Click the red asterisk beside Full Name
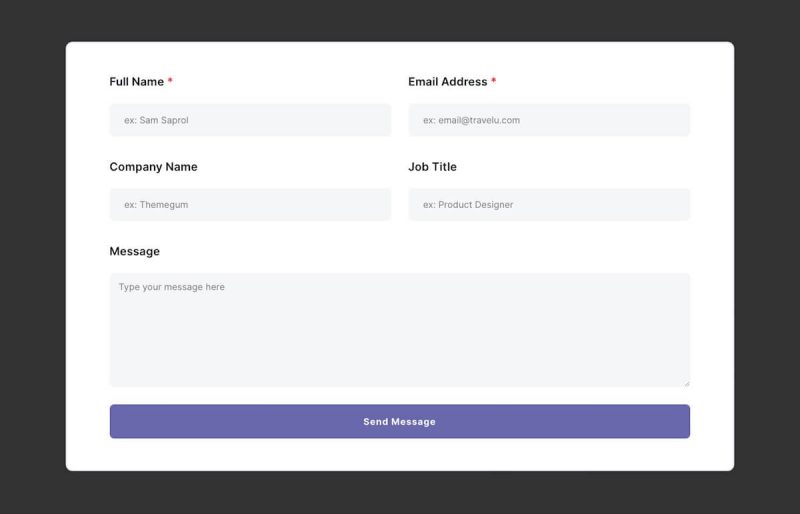800x514 pixels. pos(170,81)
